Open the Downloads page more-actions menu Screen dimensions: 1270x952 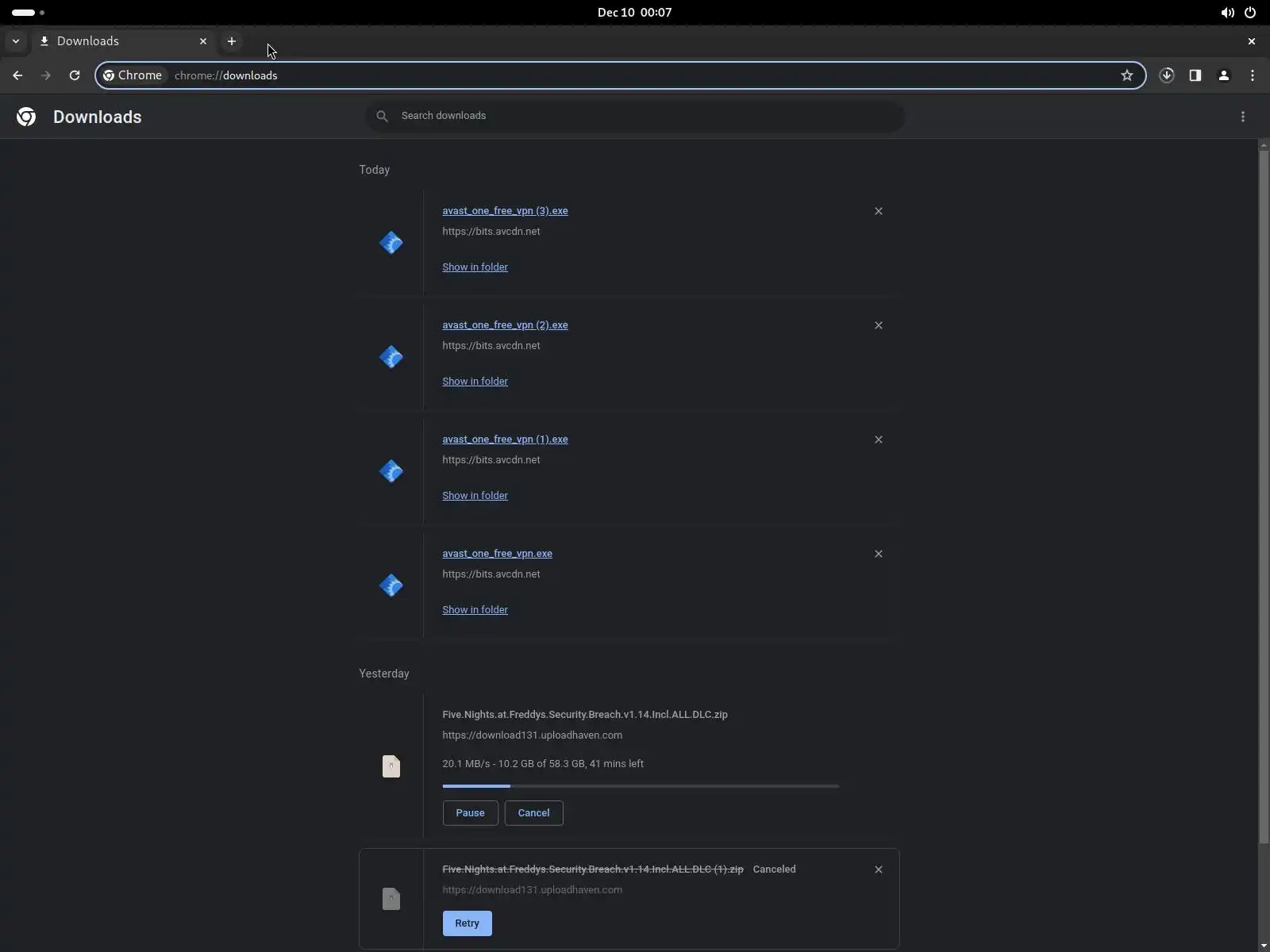point(1243,117)
